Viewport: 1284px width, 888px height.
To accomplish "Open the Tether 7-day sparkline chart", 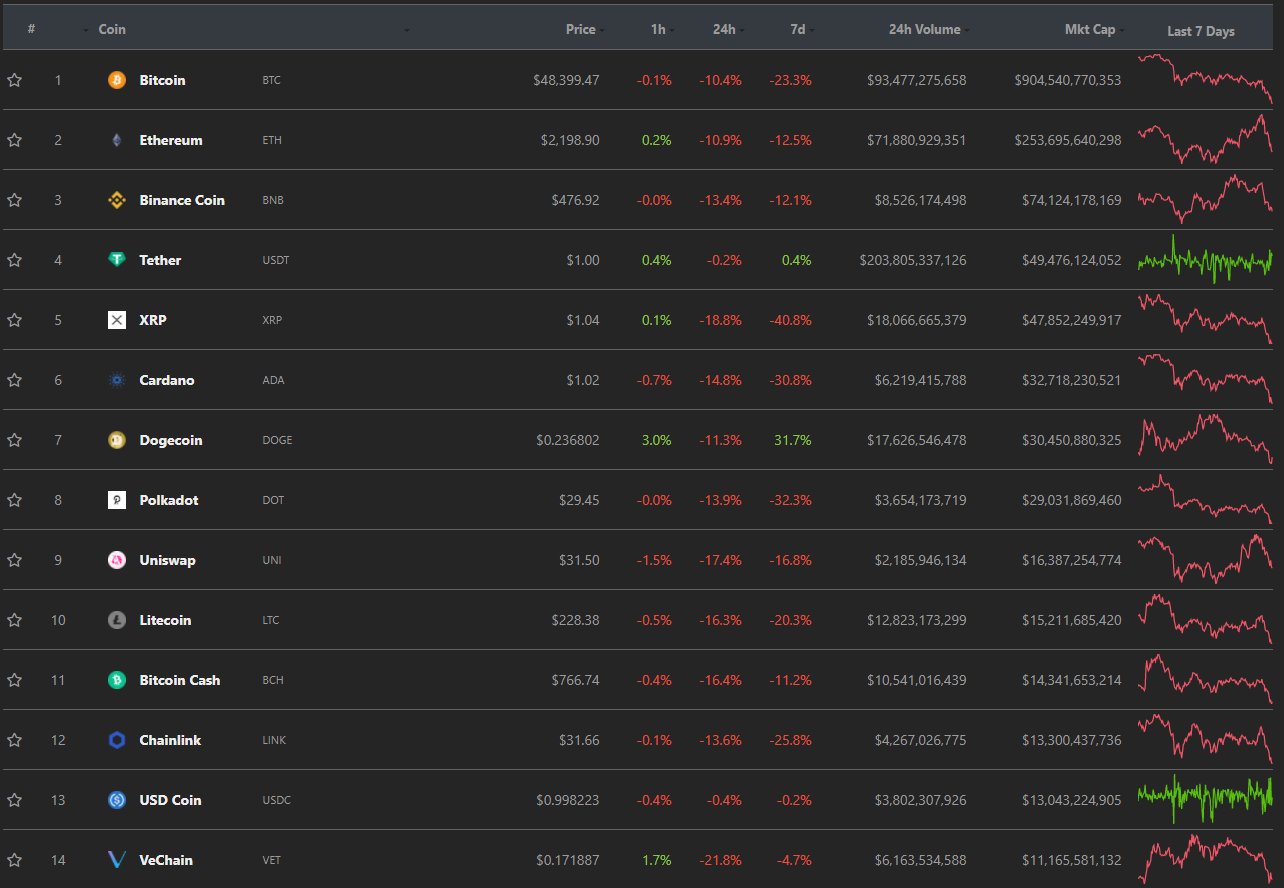I will coord(1205,260).
